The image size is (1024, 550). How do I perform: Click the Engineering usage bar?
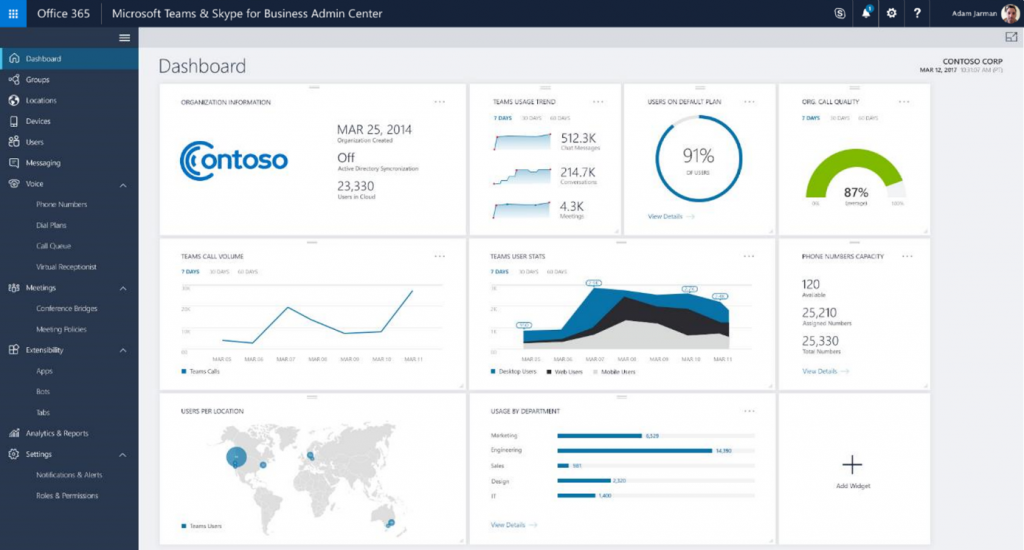[634, 450]
